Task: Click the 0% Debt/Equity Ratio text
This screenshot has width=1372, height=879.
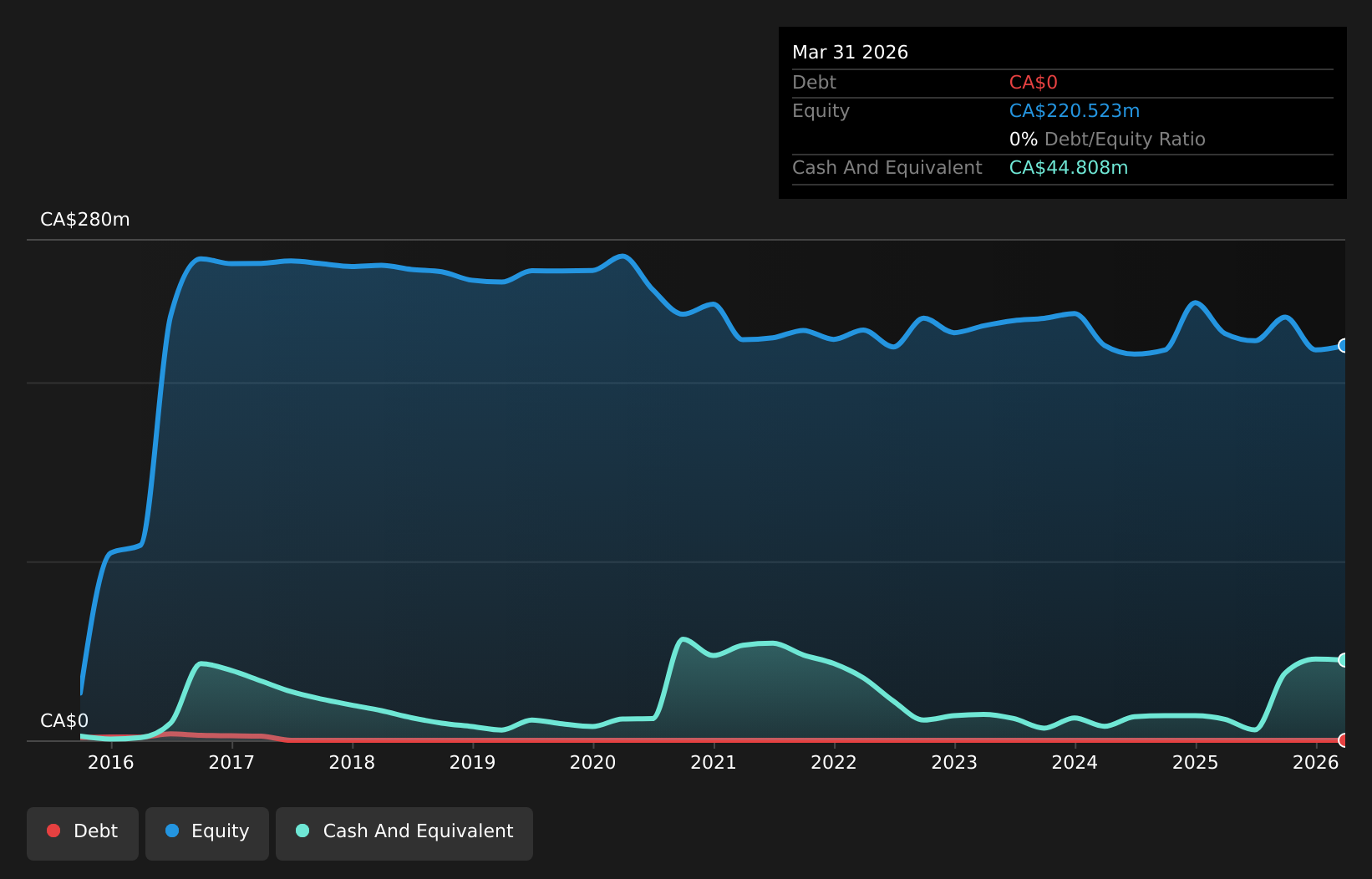Action: click(1107, 140)
